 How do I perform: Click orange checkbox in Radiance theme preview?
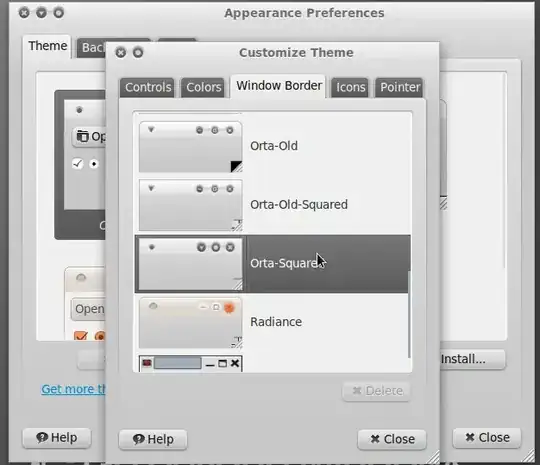pyautogui.click(x=81, y=335)
